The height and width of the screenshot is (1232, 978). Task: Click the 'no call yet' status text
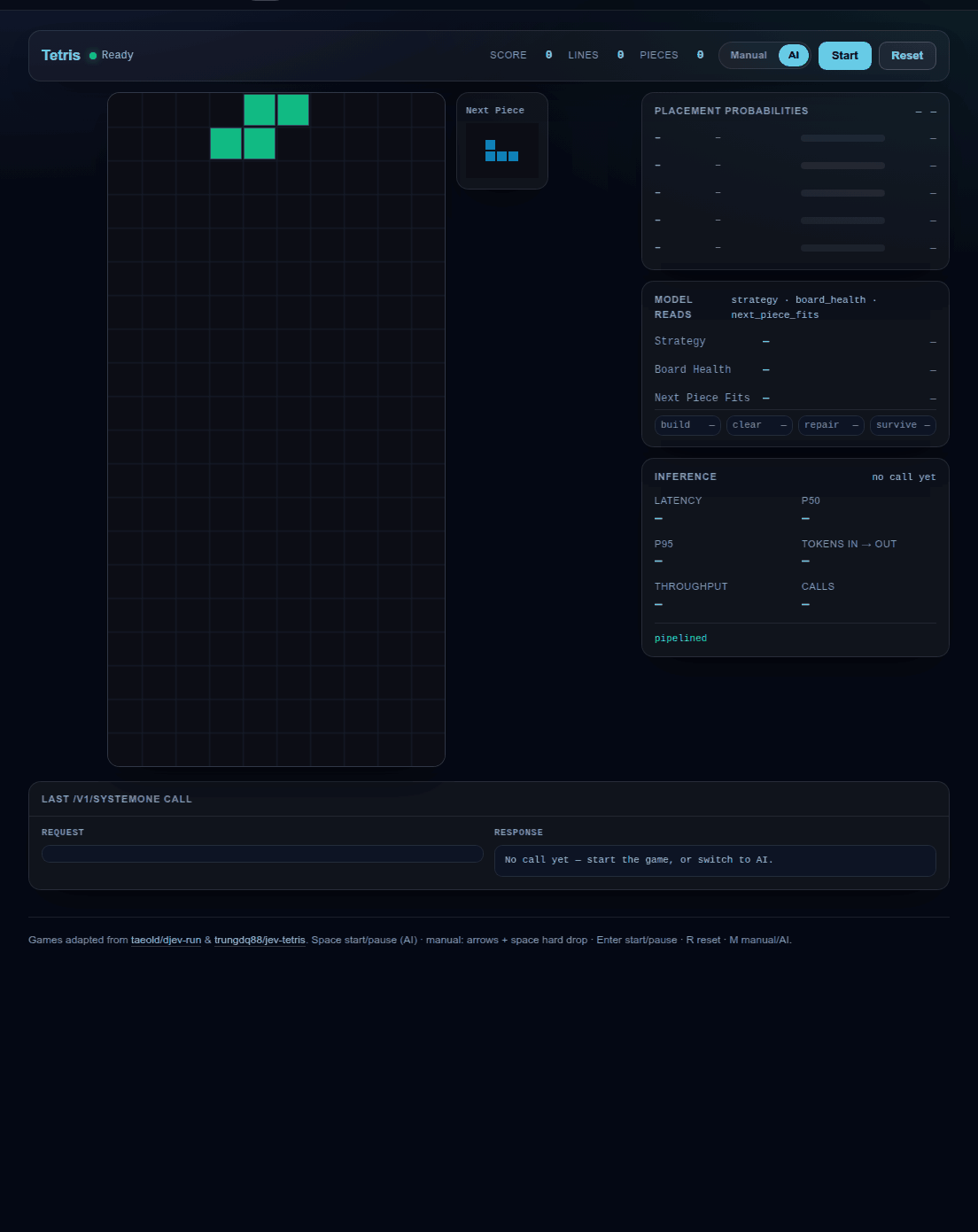[x=904, y=477]
